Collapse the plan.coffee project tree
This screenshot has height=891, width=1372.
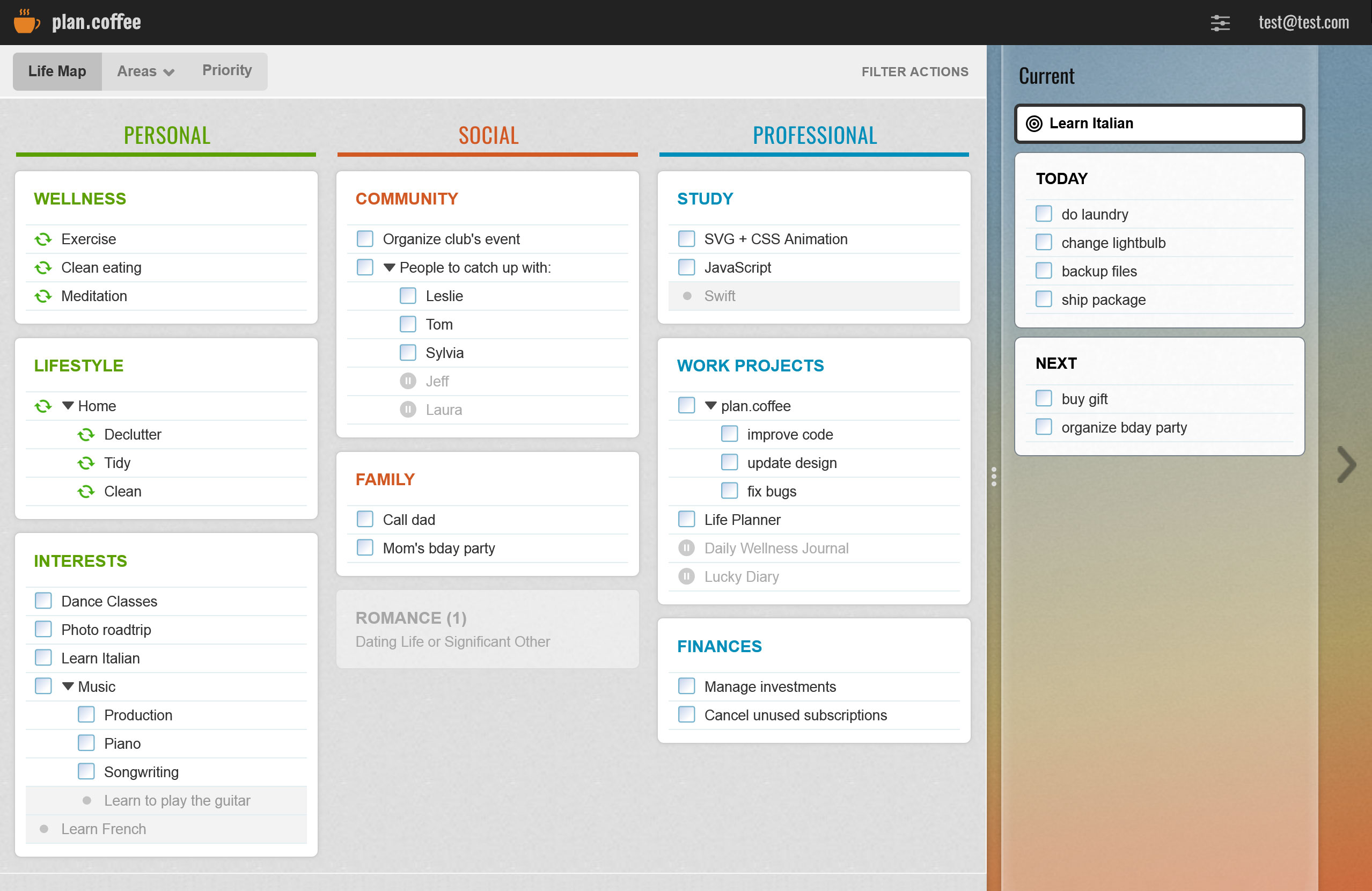(x=711, y=406)
